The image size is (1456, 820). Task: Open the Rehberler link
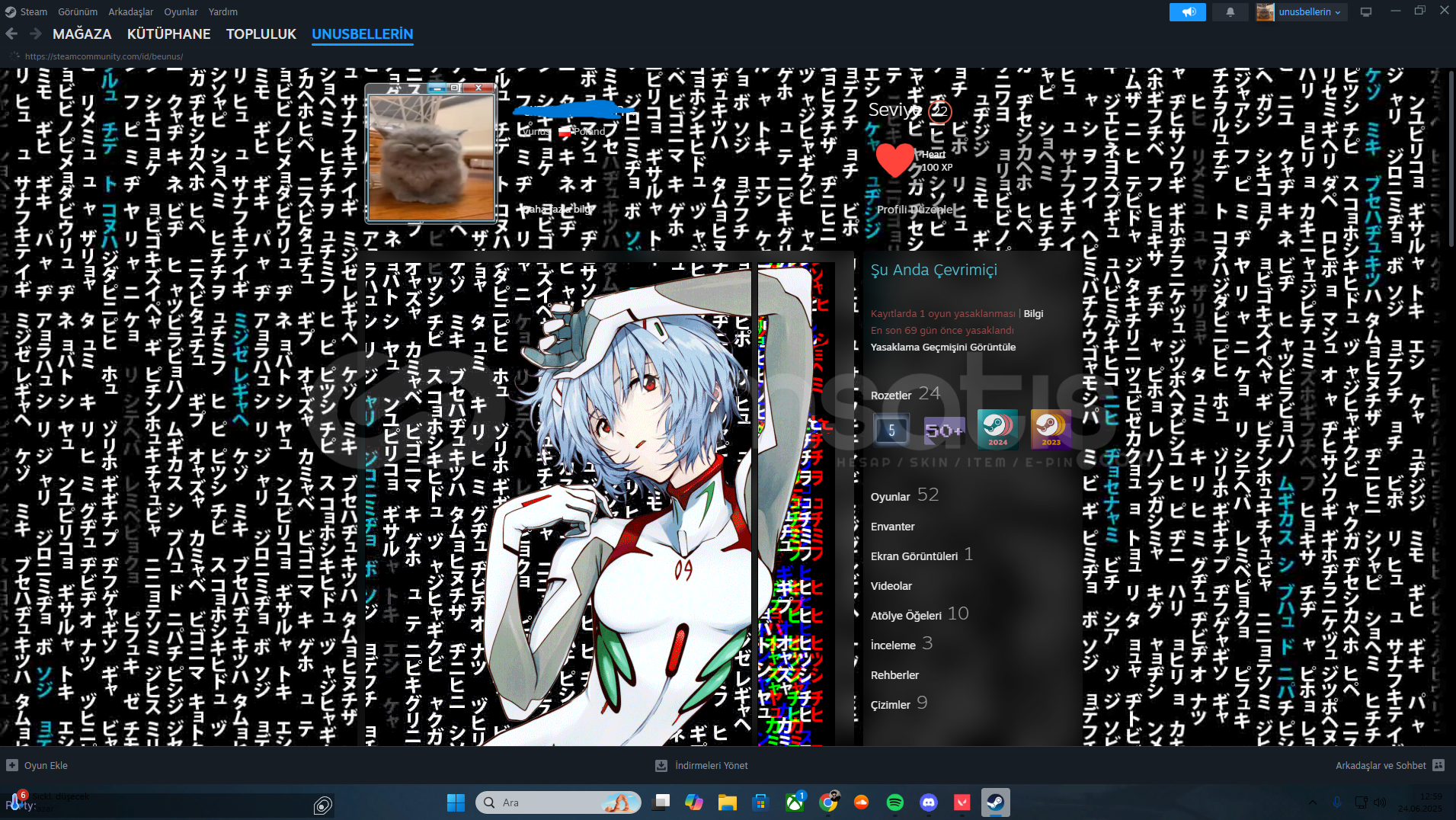(894, 675)
